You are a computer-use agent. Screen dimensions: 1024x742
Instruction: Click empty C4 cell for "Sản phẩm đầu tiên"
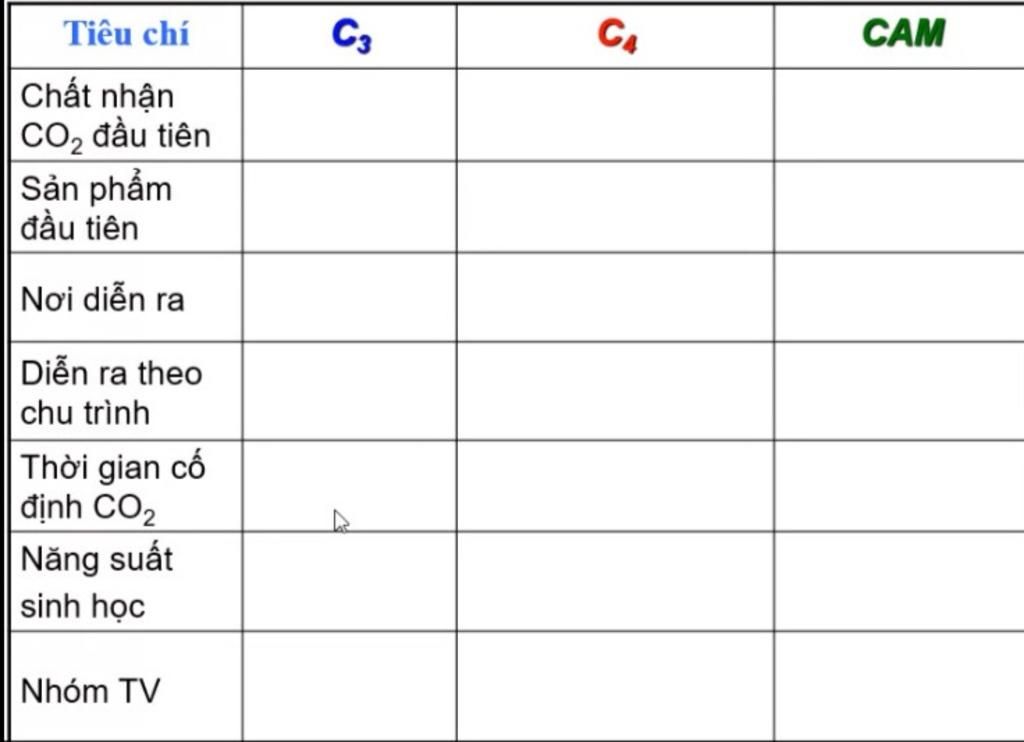pyautogui.click(x=615, y=207)
